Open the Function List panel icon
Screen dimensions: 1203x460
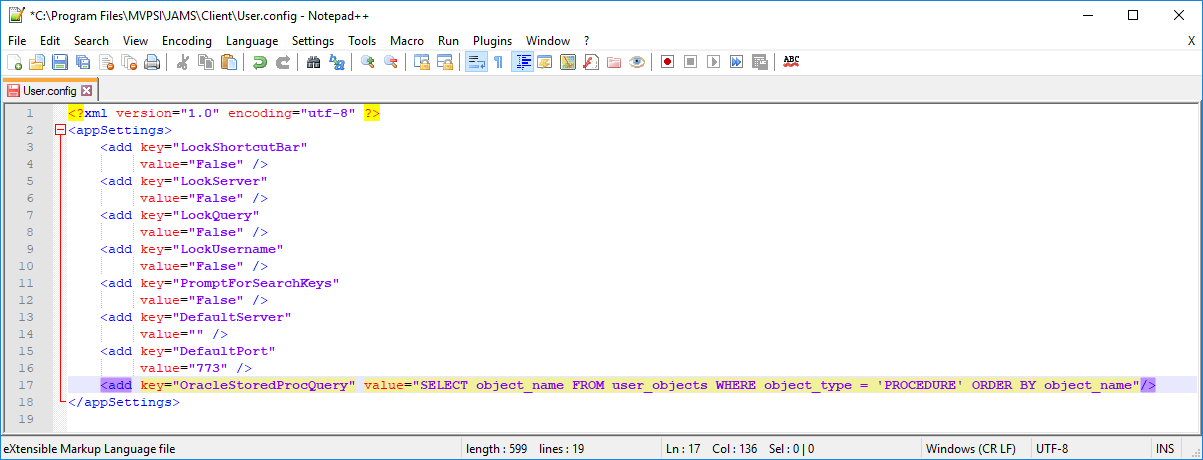pyautogui.click(x=591, y=62)
